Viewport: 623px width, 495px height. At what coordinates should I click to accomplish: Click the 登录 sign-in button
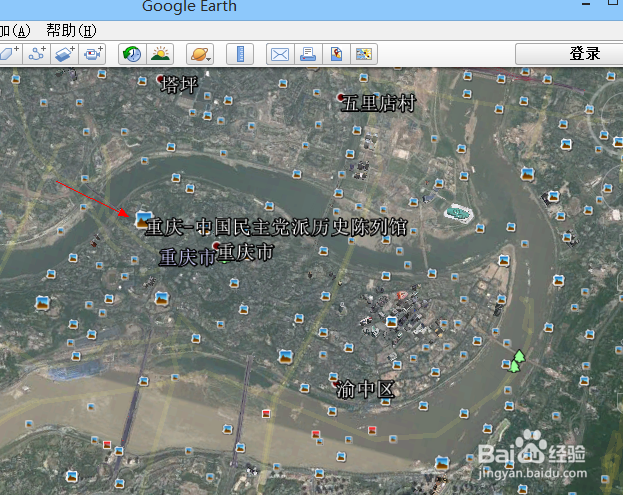pyautogui.click(x=569, y=54)
